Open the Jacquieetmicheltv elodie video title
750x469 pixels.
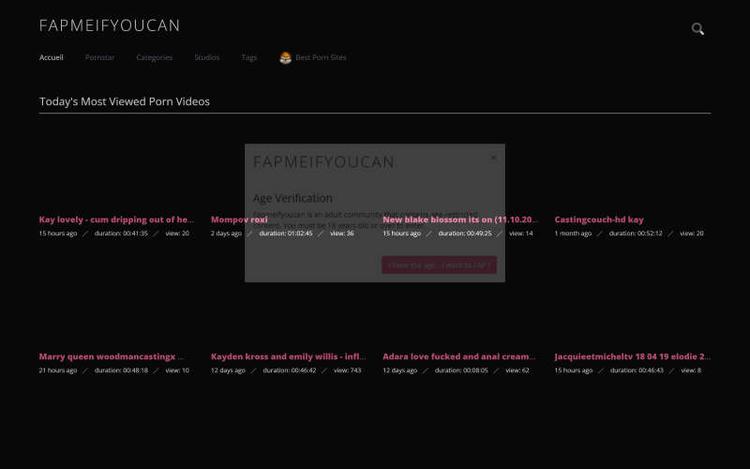click(632, 356)
